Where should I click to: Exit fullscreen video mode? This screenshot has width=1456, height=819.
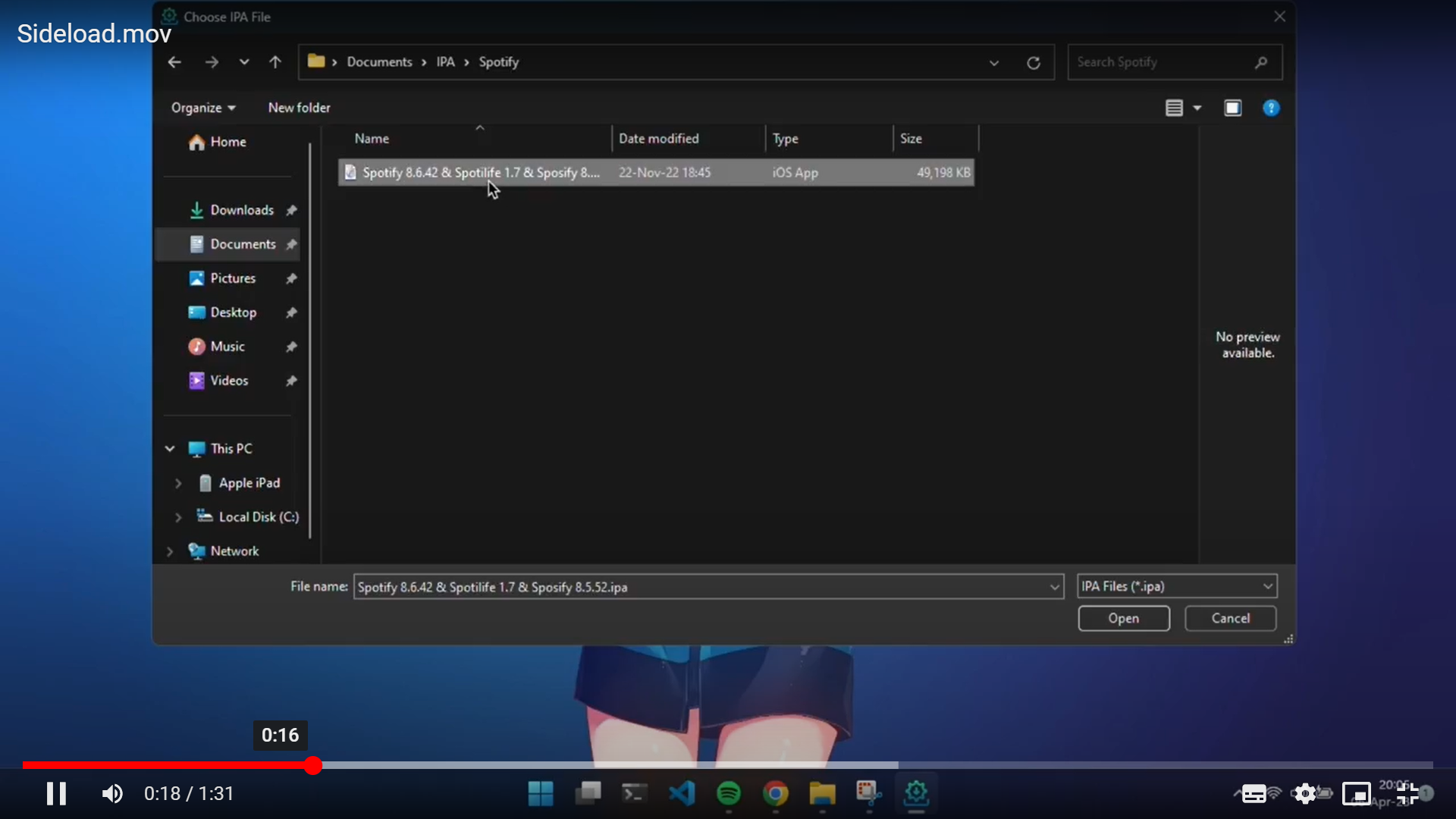[x=1407, y=794]
